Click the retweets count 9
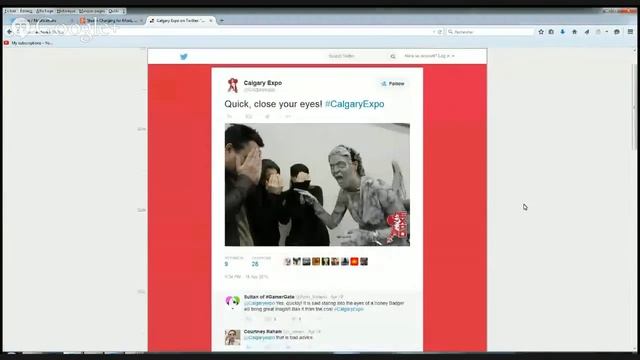 (x=226, y=264)
